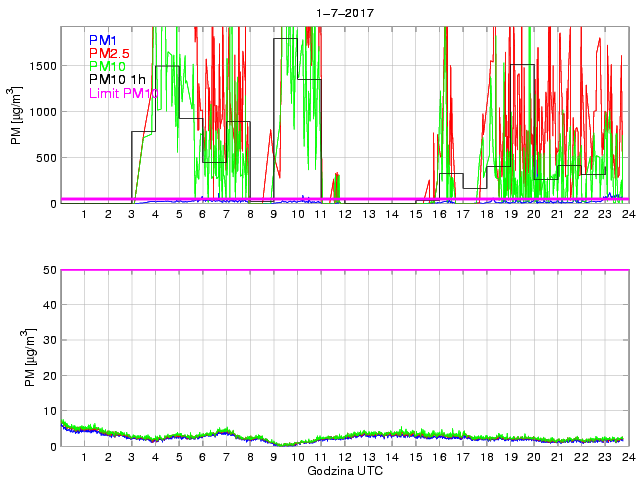
Task: Select the red PM2.5 legend label
Action: pyautogui.click(x=109, y=53)
